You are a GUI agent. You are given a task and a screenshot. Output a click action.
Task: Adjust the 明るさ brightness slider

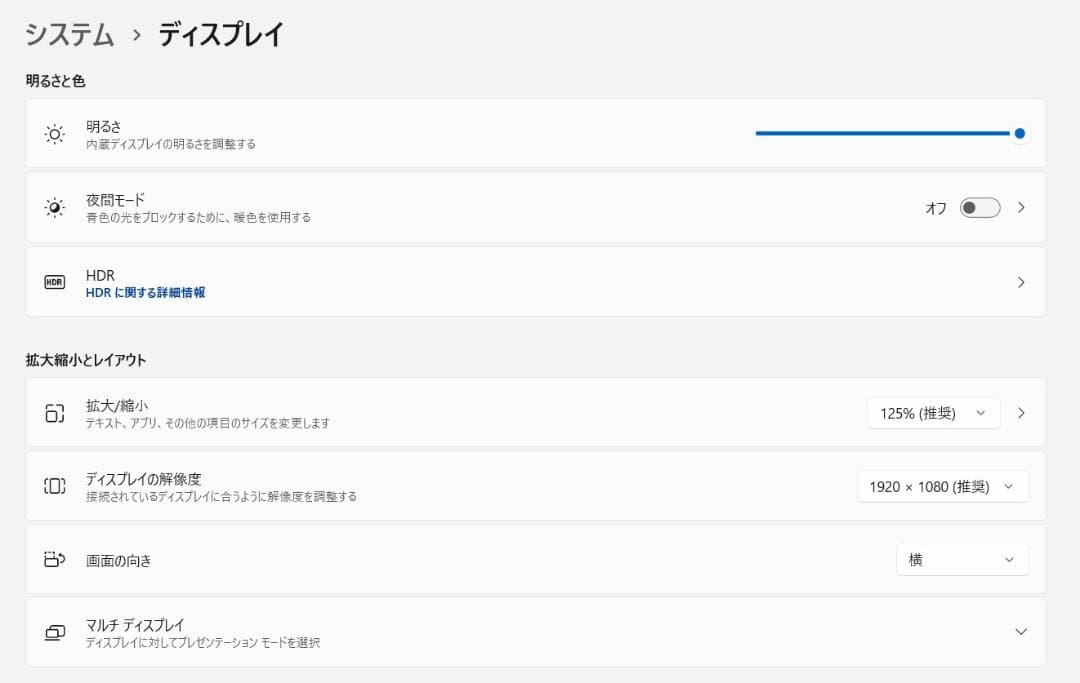click(x=1019, y=131)
